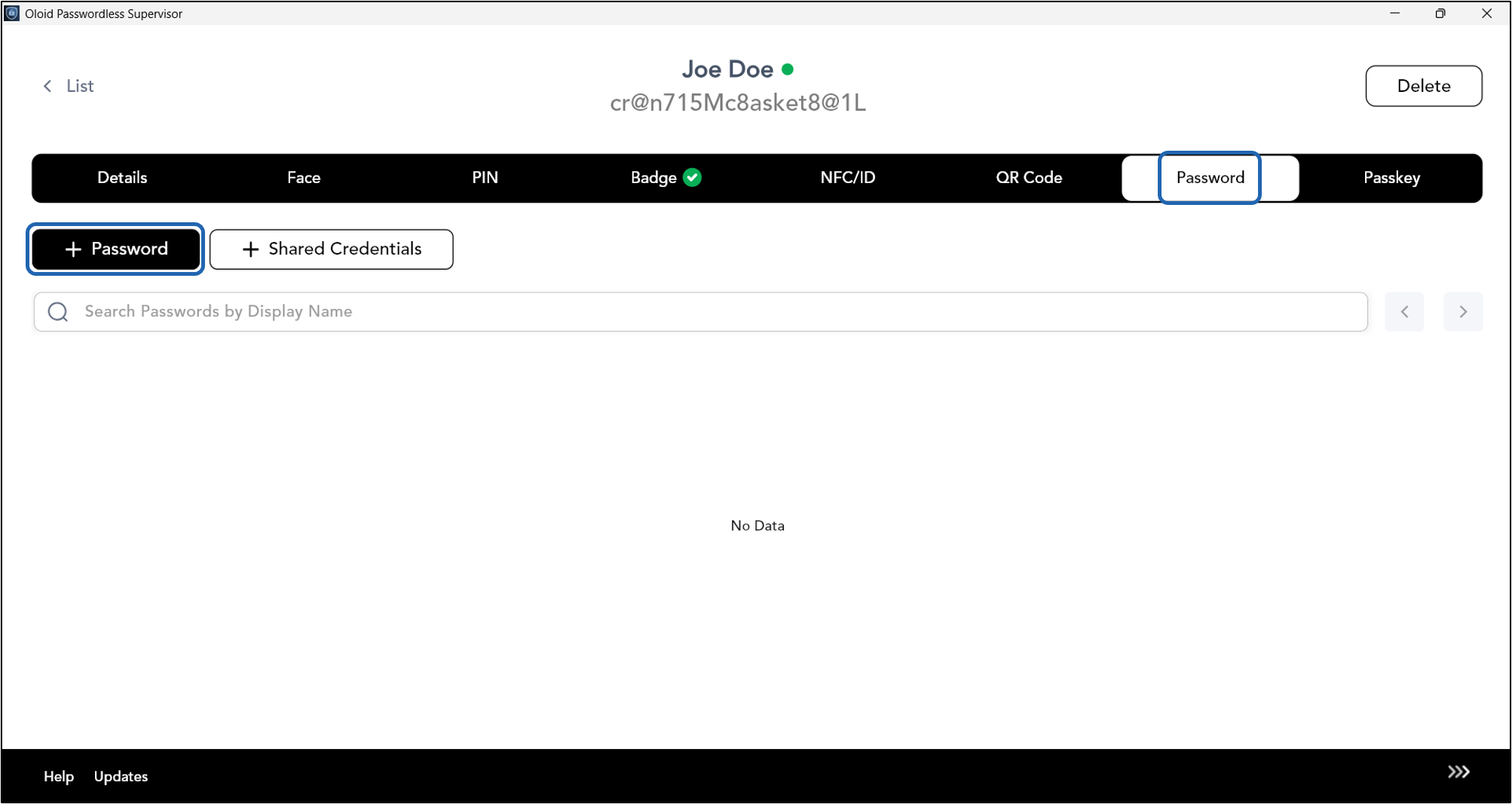The image size is (1512, 804).
Task: Switch to the Face tab
Action: tap(304, 178)
